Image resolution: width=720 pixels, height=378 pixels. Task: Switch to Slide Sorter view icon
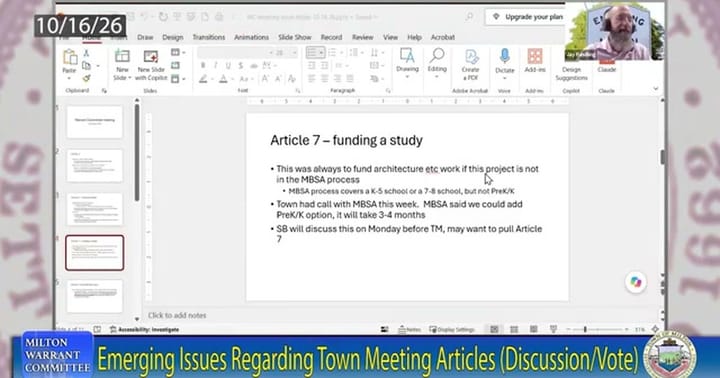tap(514, 329)
